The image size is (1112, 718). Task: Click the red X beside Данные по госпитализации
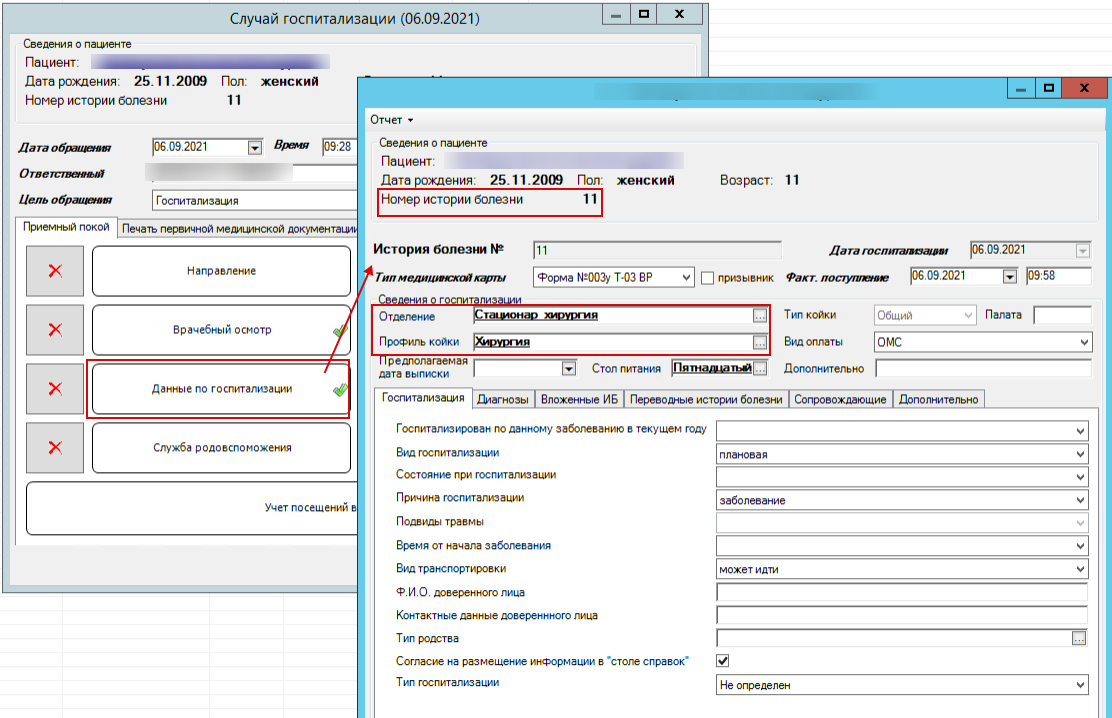[x=55, y=389]
